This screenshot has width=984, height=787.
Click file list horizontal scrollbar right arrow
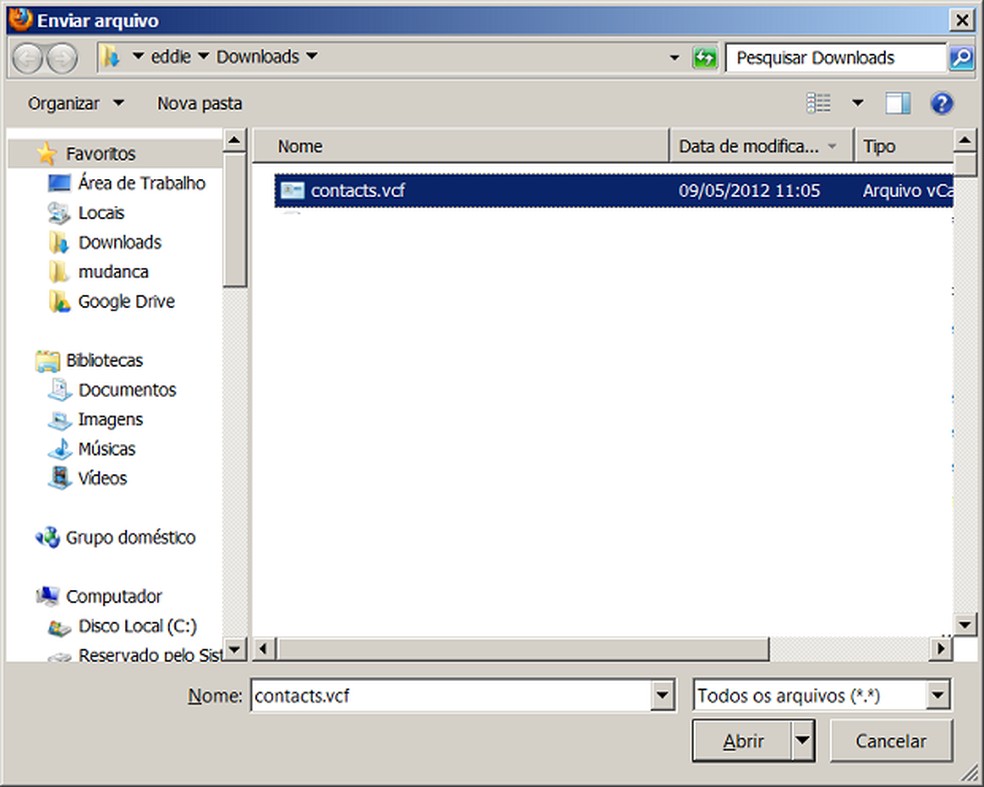tap(941, 648)
